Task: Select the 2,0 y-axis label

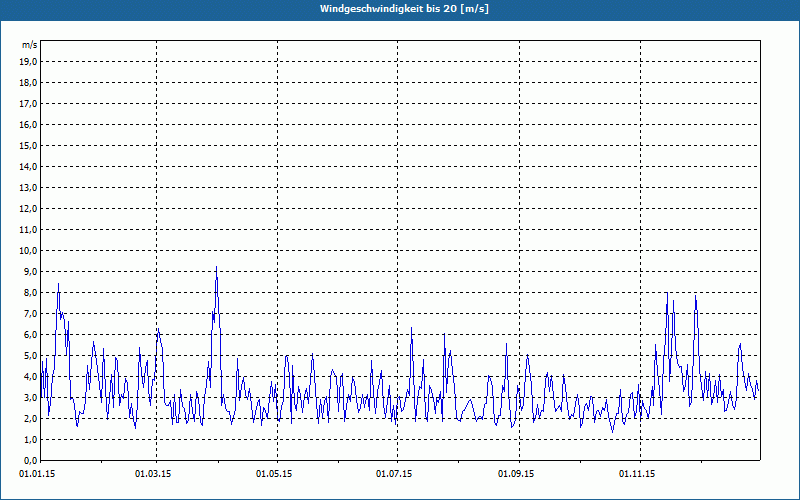Action: pyautogui.click(x=31, y=418)
